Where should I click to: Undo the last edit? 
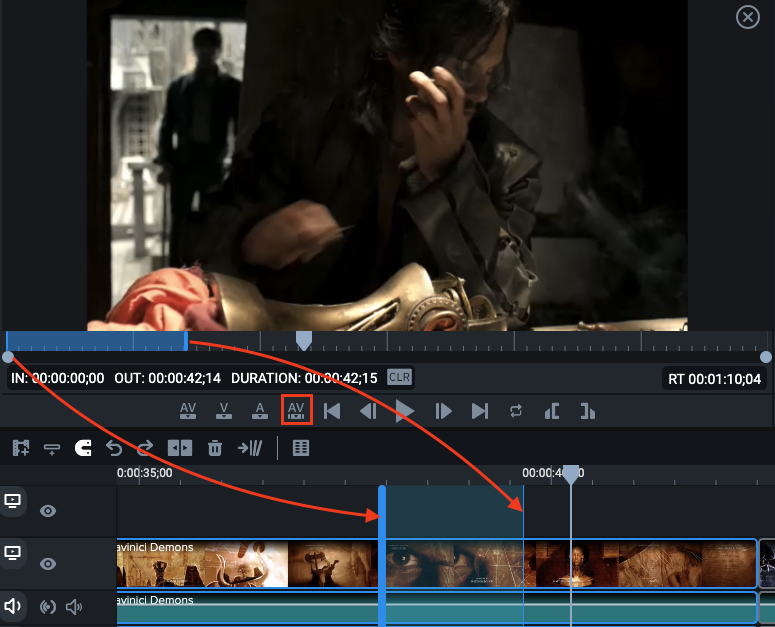(114, 448)
